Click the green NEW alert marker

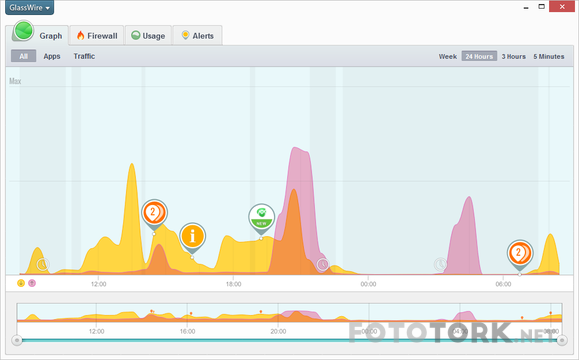261,219
